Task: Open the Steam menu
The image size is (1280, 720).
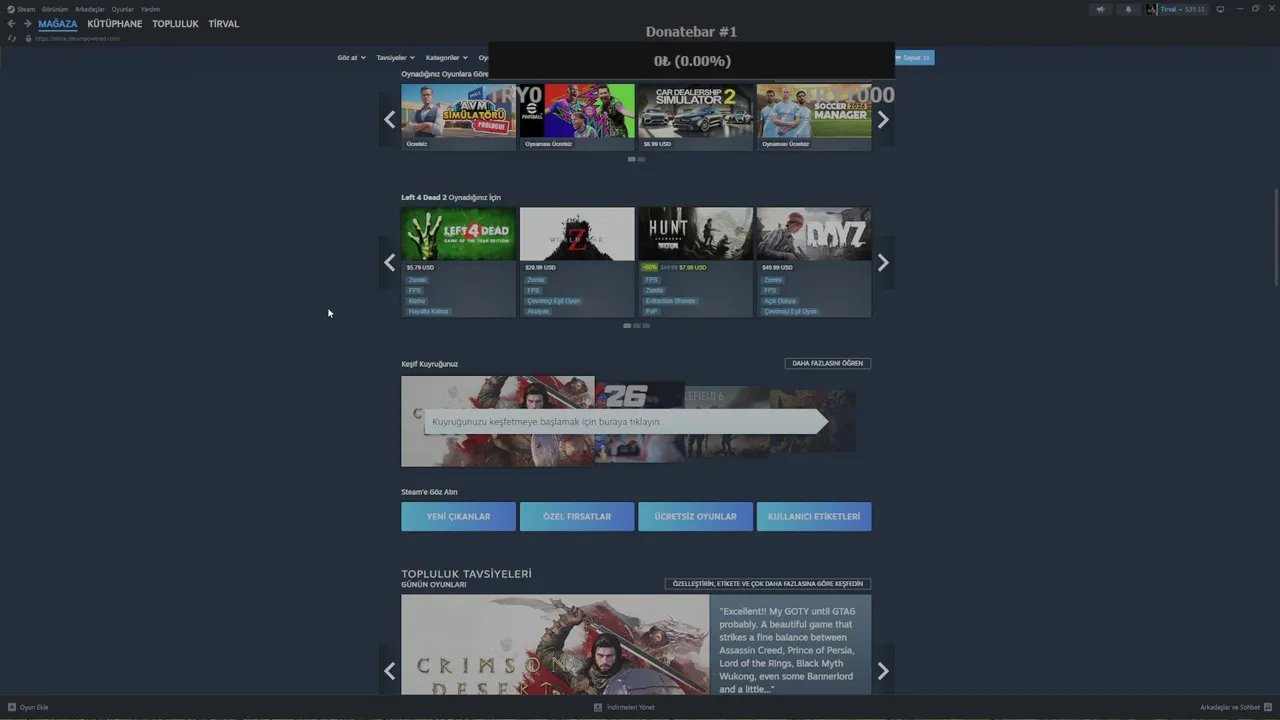Action: (26, 9)
